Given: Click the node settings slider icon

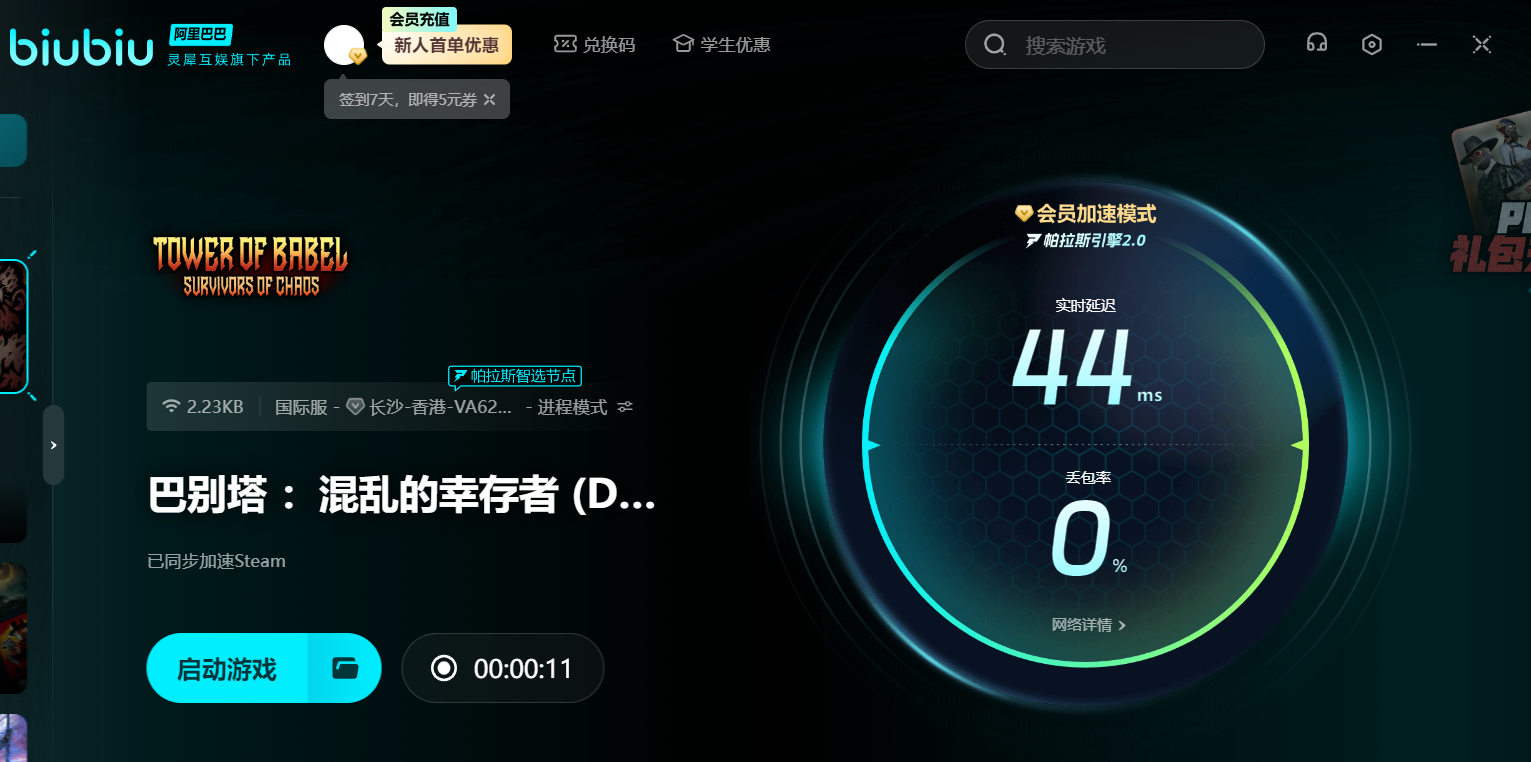Looking at the screenshot, I should 625,407.
